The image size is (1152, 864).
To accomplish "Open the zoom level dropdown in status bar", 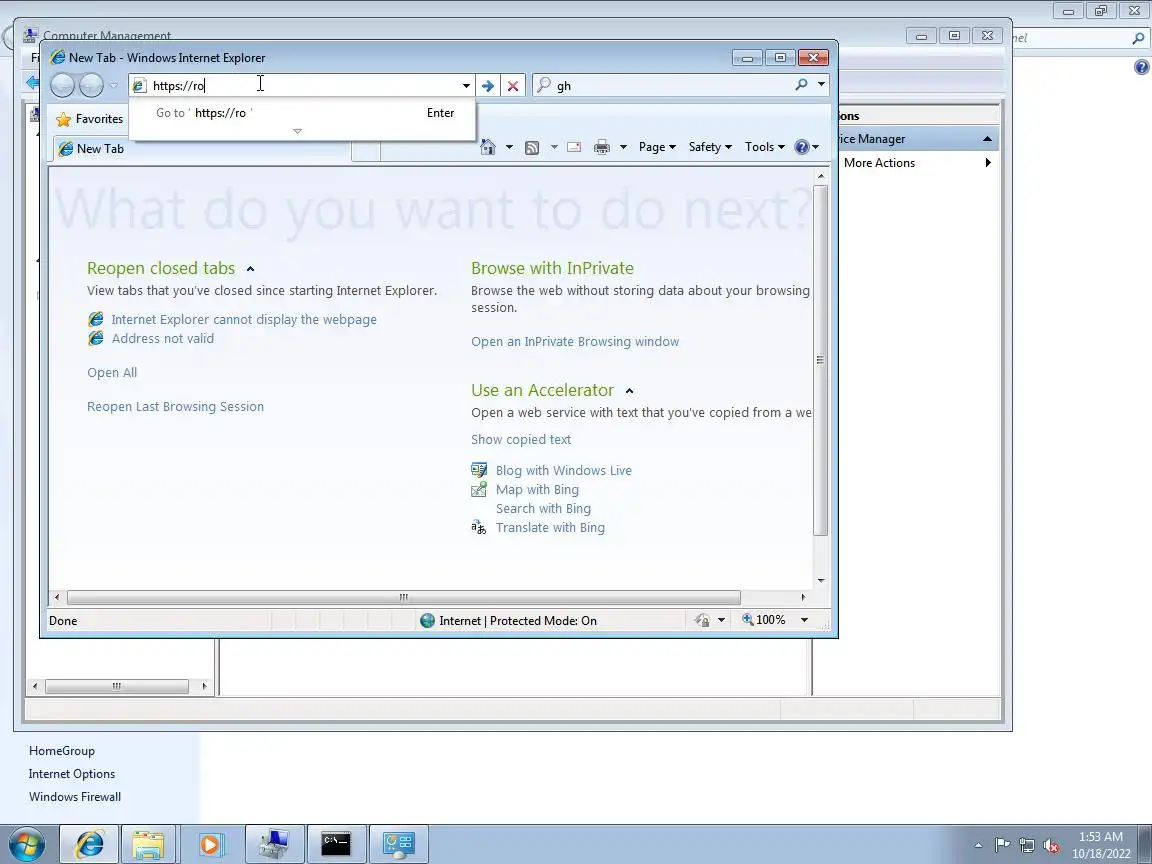I will pyautogui.click(x=804, y=620).
